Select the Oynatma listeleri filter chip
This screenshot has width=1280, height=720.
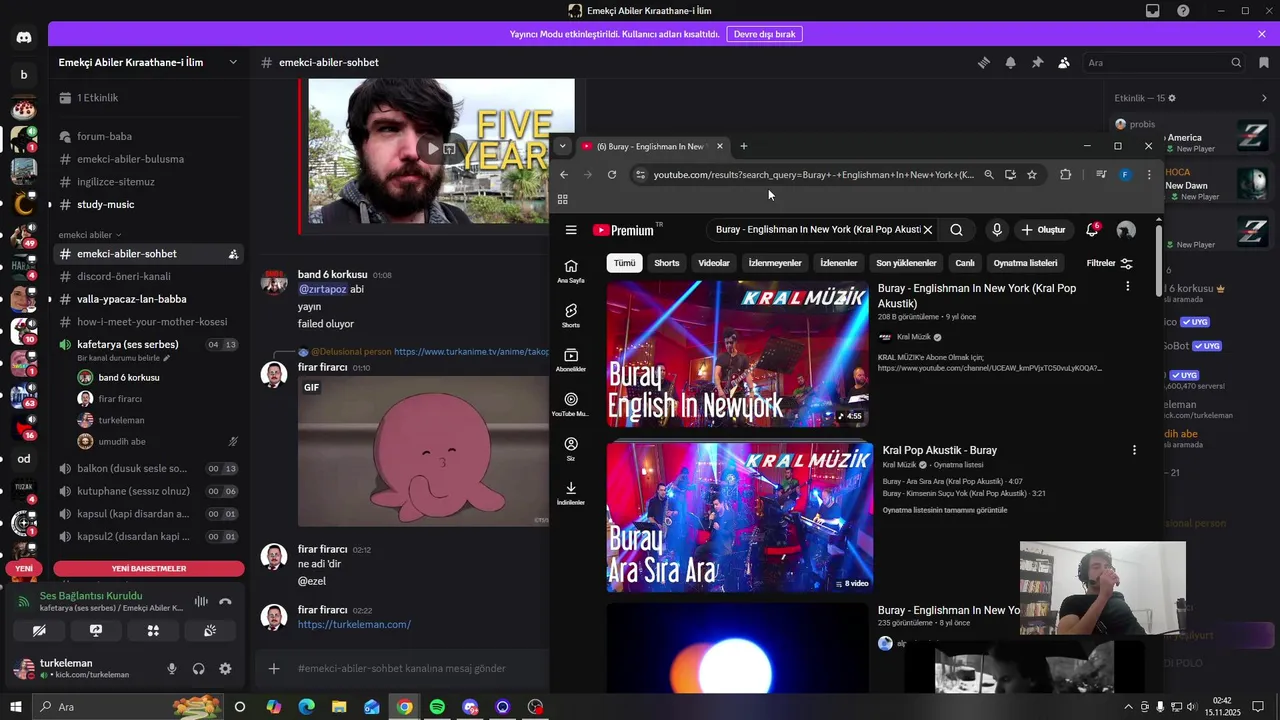coord(1025,263)
